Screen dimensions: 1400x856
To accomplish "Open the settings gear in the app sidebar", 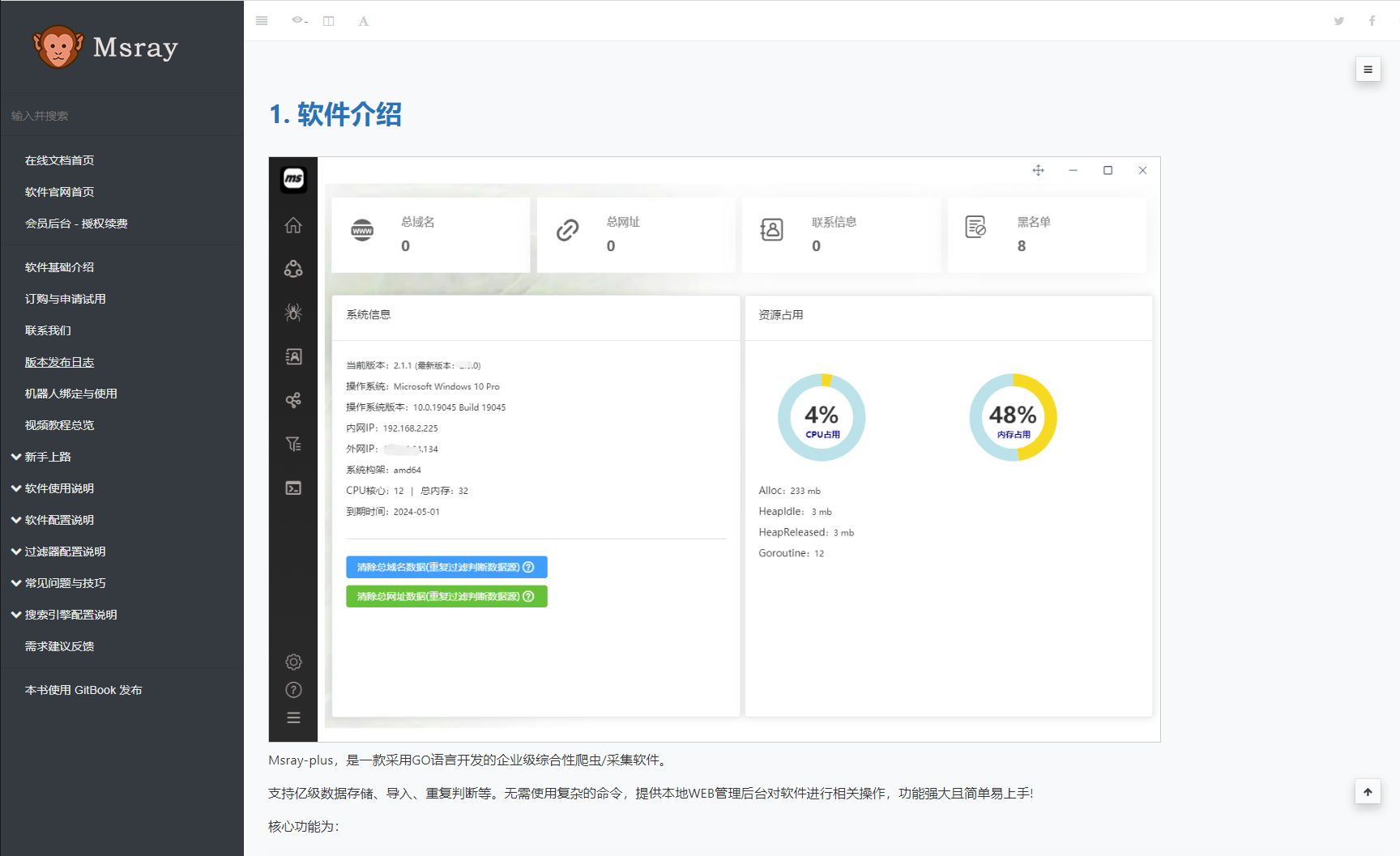I will [x=293, y=662].
